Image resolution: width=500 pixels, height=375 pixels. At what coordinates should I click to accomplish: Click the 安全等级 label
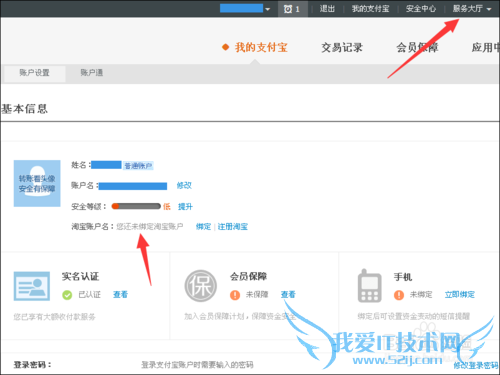89,207
